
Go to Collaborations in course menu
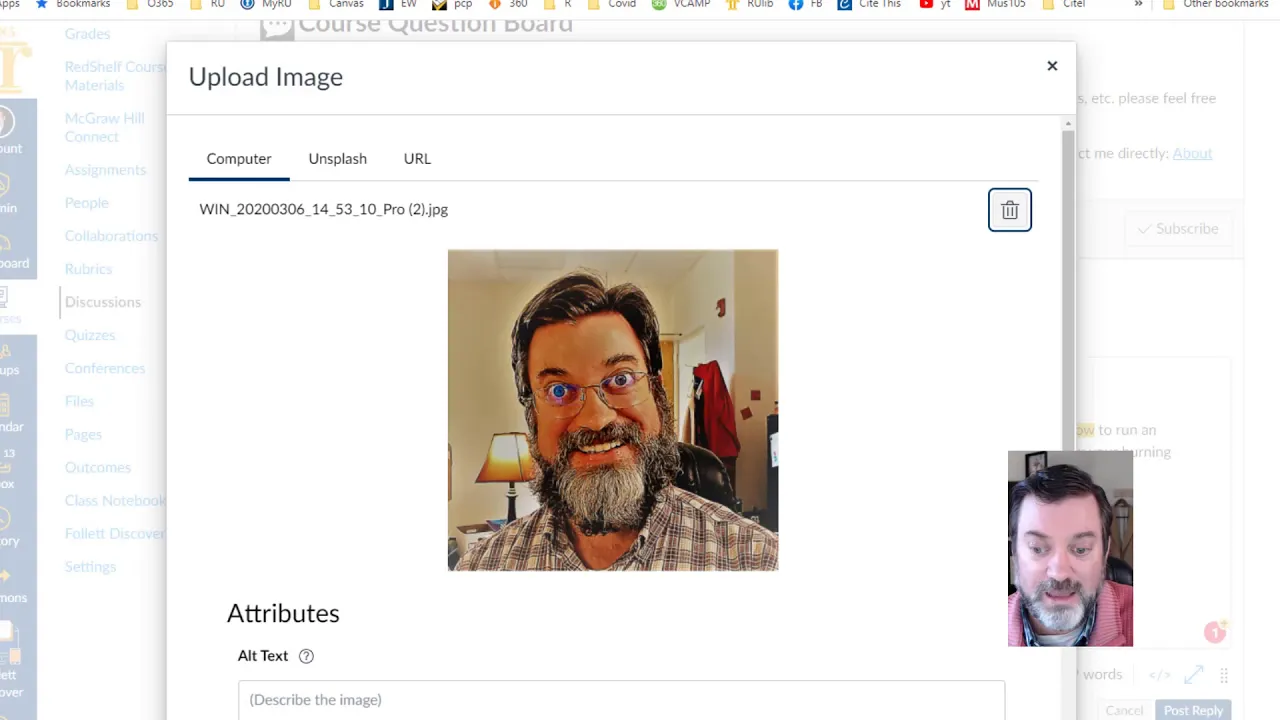(x=111, y=236)
